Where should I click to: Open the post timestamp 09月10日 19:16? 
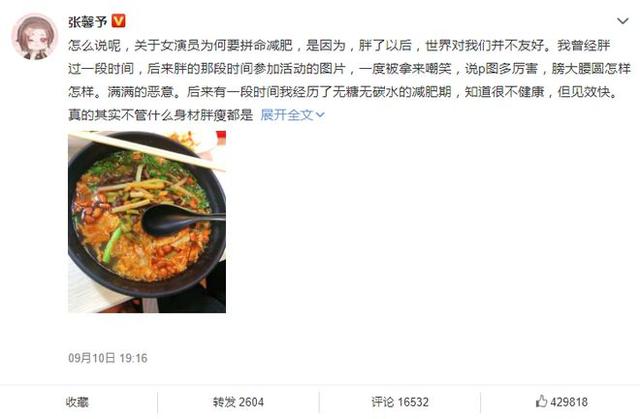[x=108, y=358]
